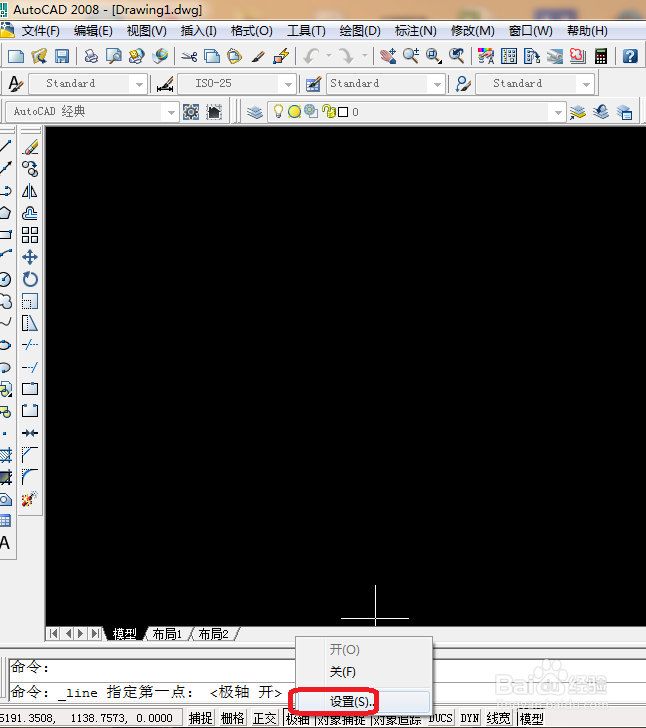This screenshot has height=728, width=646.
Task: Select the Chamfer tool
Action: pos(30,455)
